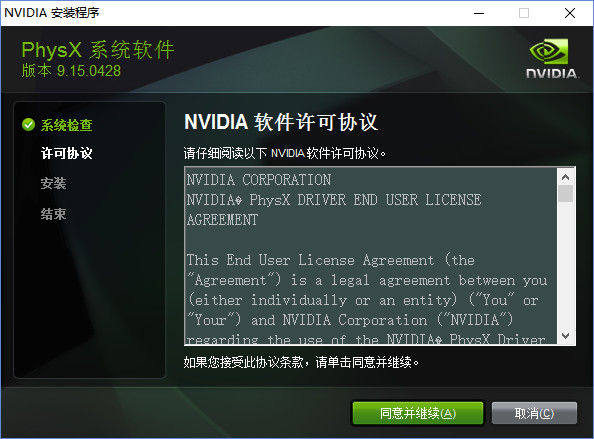Viewport: 594px width, 439px height.
Task: Select the 系统检查 step in sidebar
Action: coord(67,125)
